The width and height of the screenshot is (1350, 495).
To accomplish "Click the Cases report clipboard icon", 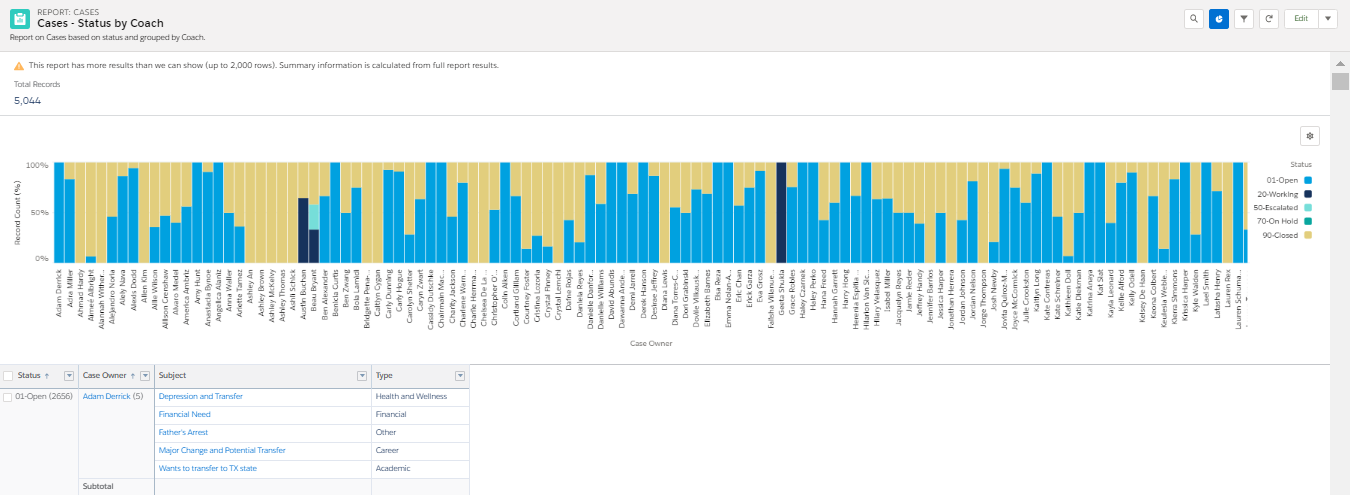I will pyautogui.click(x=19, y=18).
